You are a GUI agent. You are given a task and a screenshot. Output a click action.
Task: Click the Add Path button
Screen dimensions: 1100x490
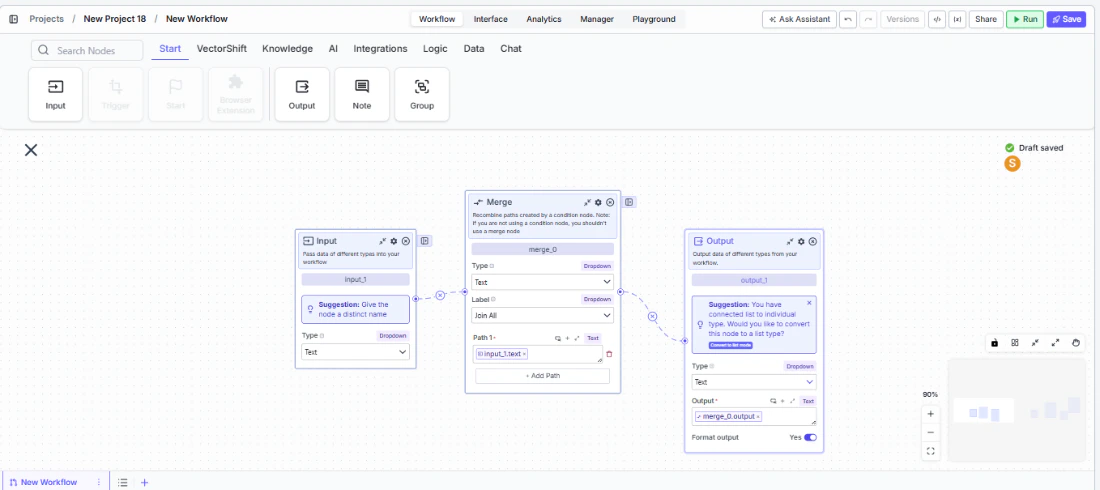542,376
